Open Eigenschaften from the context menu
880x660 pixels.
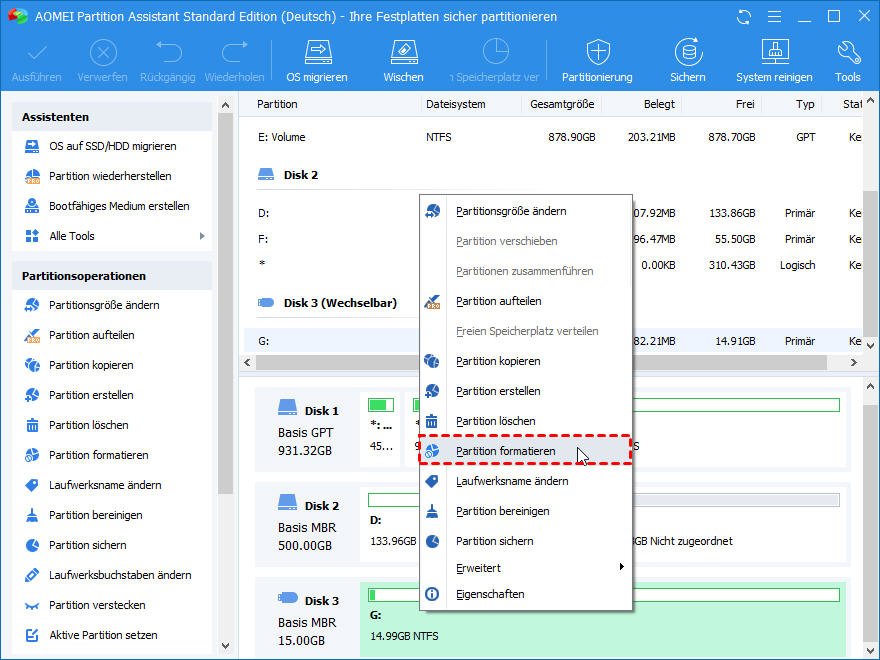[489, 594]
